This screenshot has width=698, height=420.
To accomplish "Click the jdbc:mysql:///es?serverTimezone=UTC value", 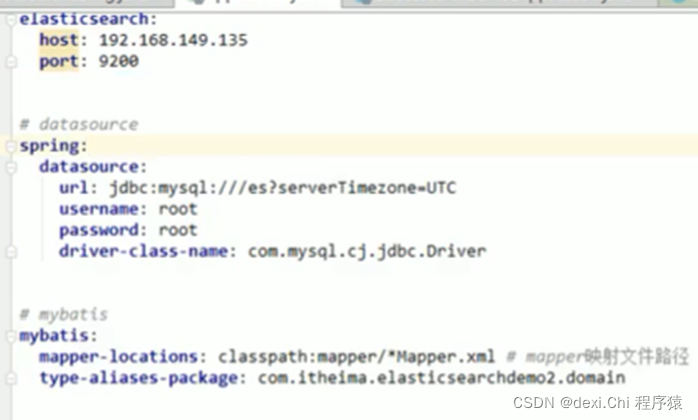I will click(x=283, y=188).
